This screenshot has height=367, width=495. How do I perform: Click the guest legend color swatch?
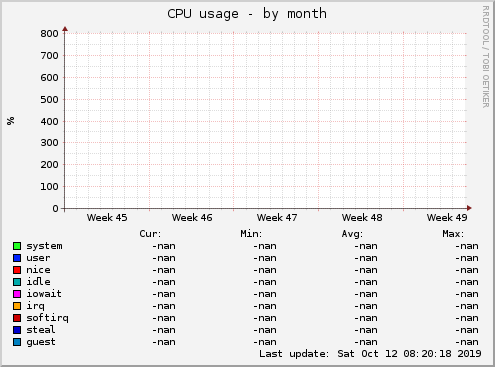click(x=17, y=342)
